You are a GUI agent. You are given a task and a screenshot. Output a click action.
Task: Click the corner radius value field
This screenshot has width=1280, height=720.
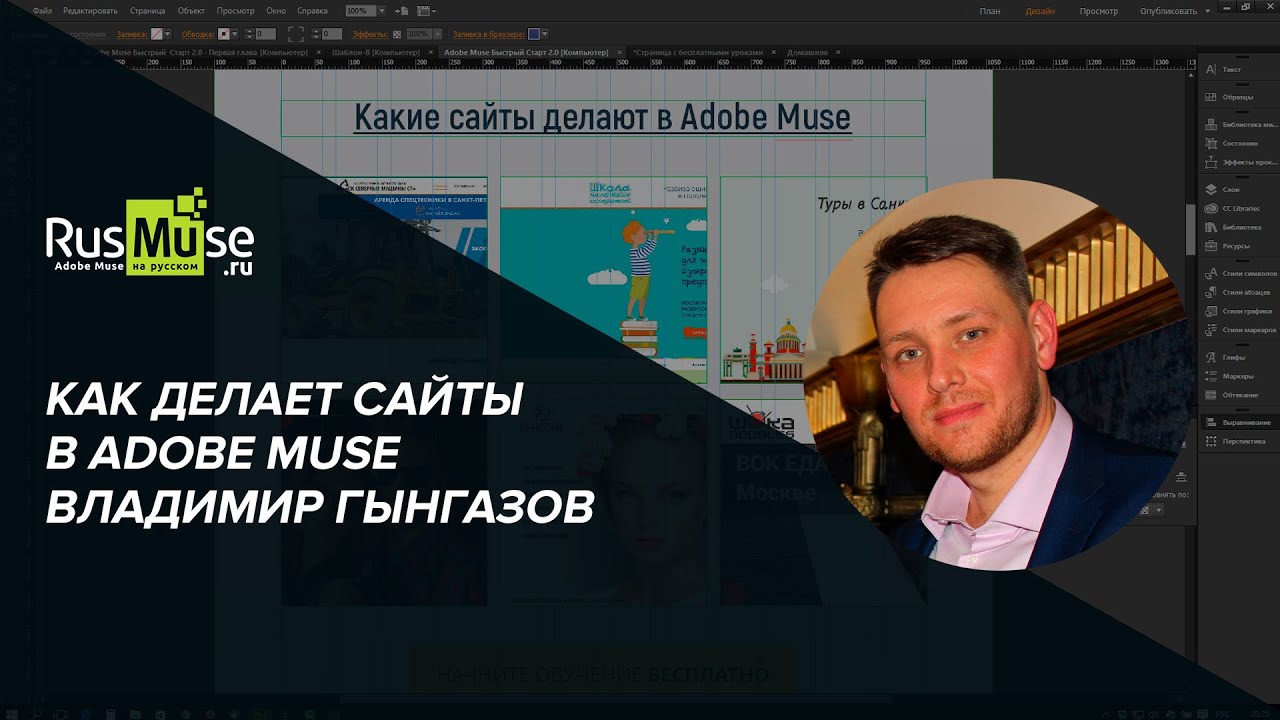tap(332, 34)
